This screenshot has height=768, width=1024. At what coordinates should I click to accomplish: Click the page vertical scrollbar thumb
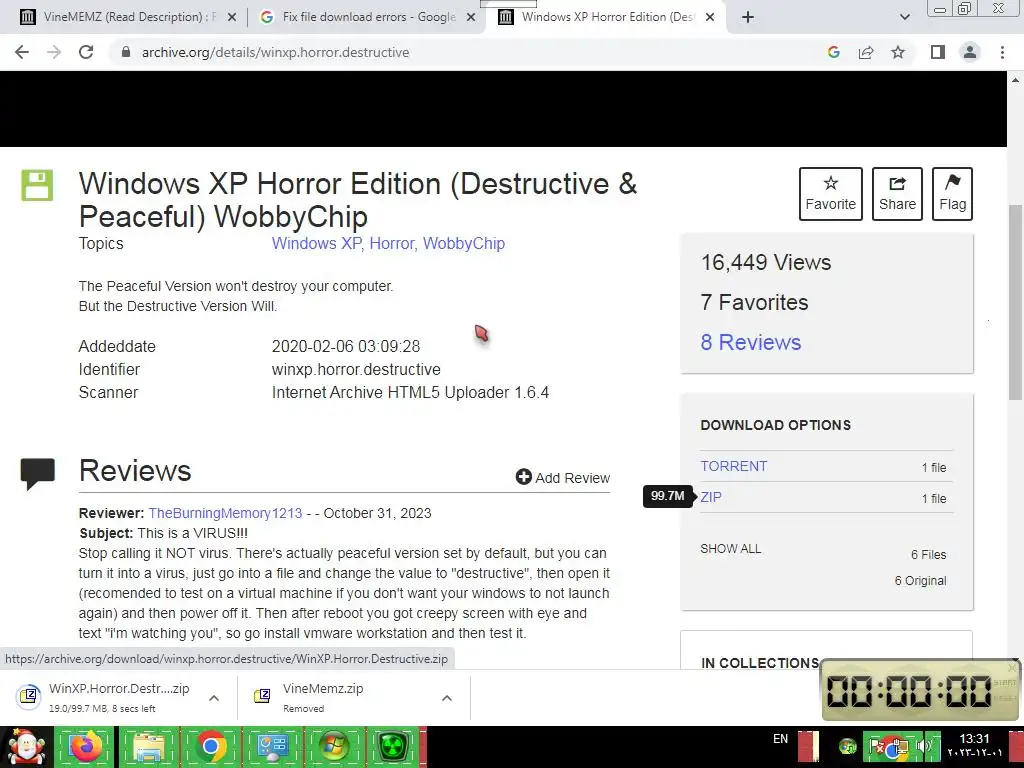tap(1016, 302)
